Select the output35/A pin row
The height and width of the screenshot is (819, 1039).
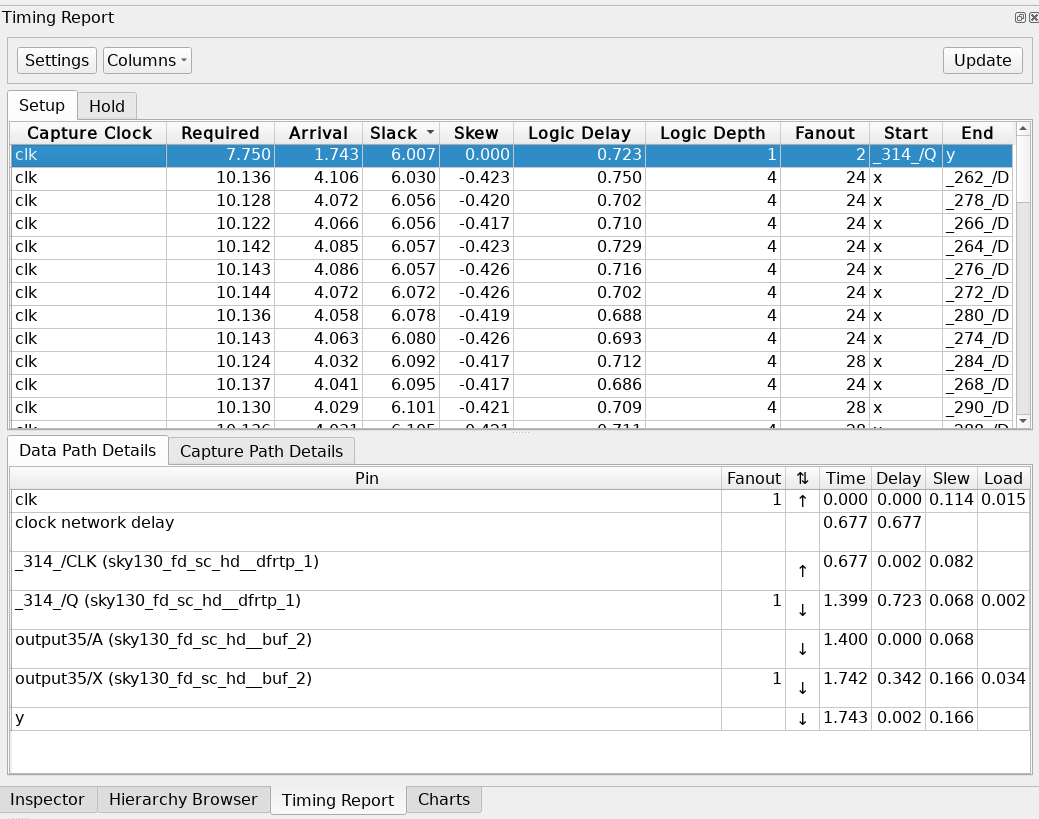520,649
